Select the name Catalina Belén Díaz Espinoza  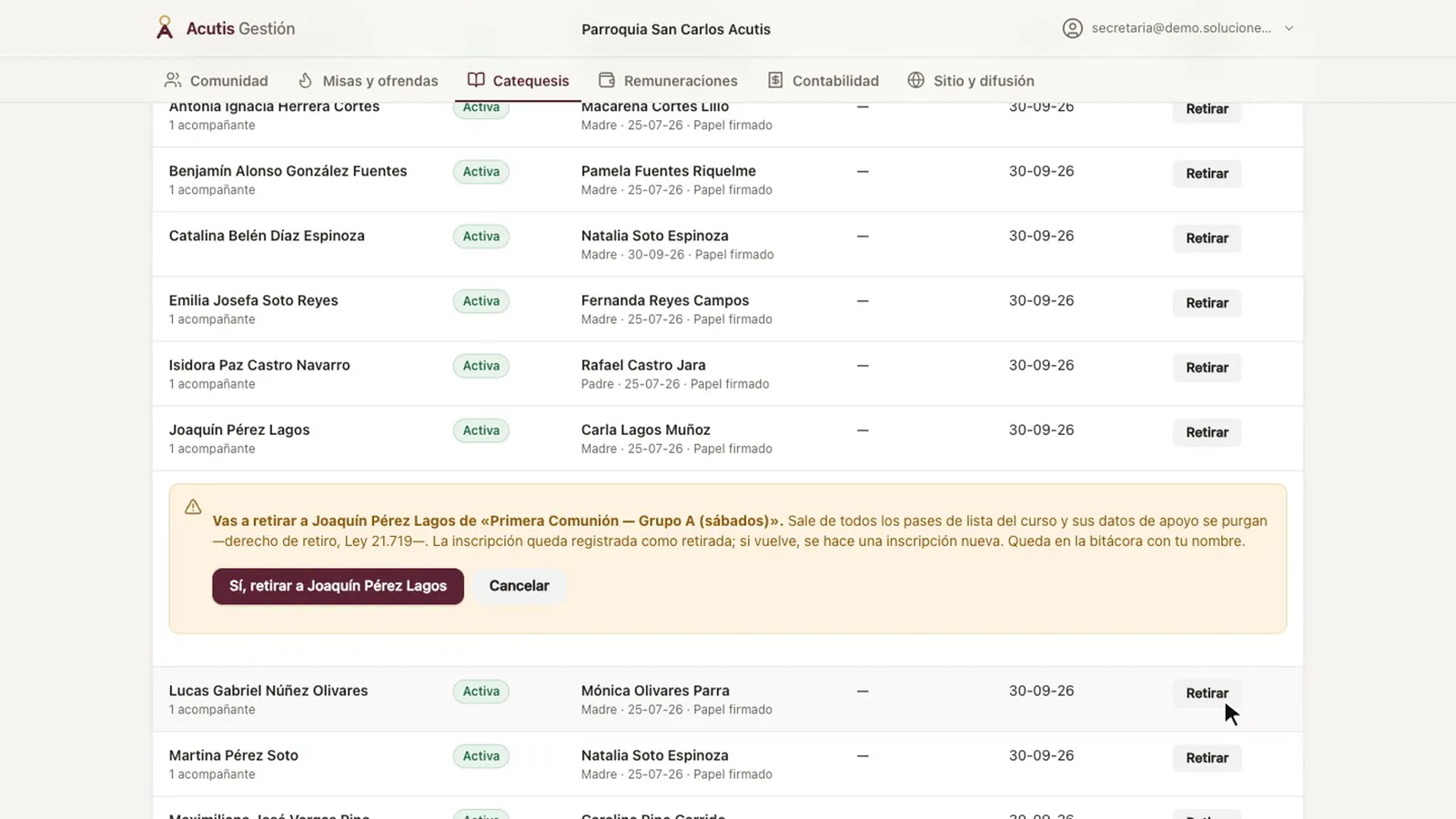pos(267,236)
